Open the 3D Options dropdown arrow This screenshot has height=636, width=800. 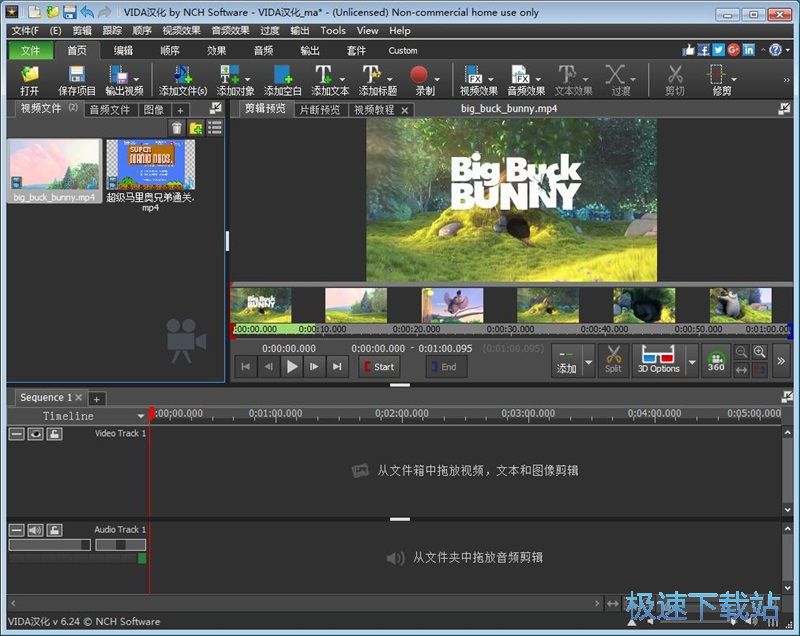692,360
